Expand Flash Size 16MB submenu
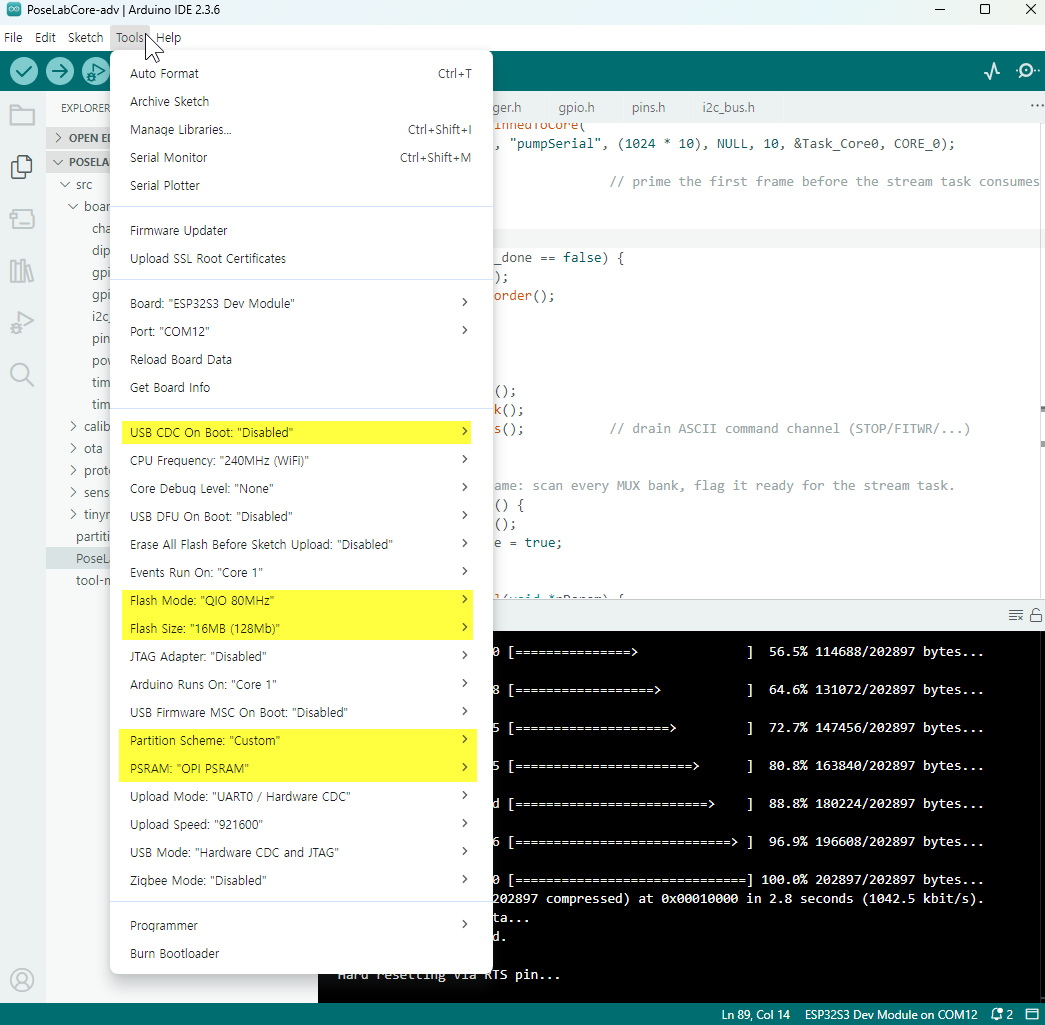 (x=301, y=628)
